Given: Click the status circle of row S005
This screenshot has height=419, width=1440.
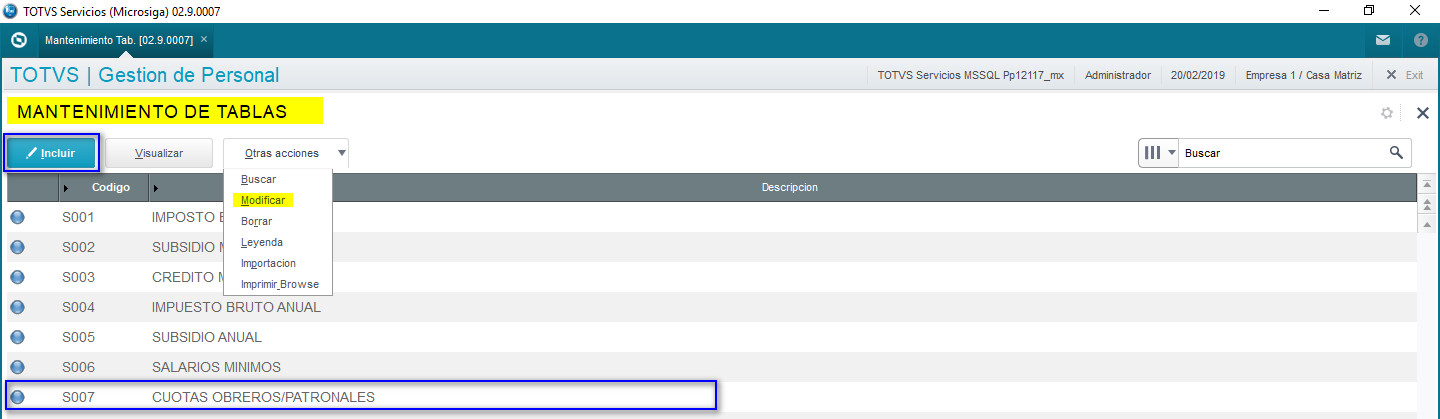Looking at the screenshot, I should click(17, 337).
